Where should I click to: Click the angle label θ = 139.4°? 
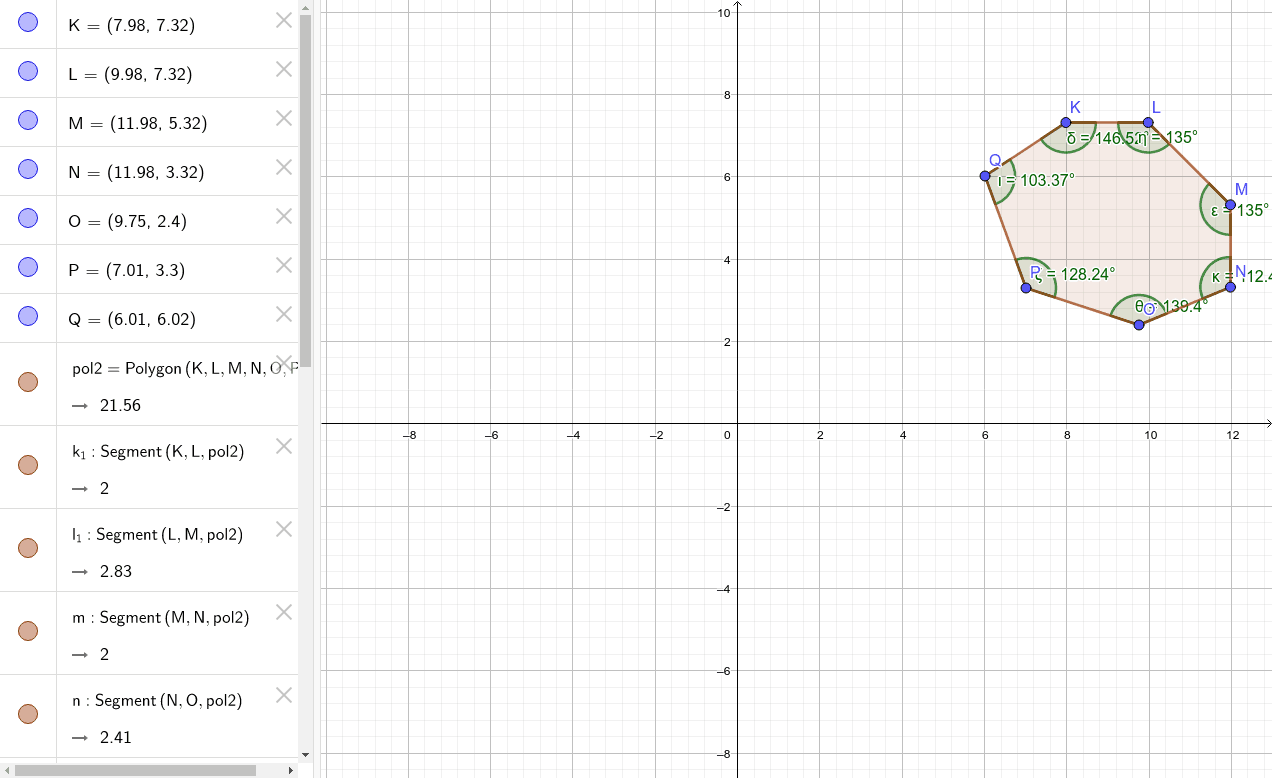pos(1171,306)
